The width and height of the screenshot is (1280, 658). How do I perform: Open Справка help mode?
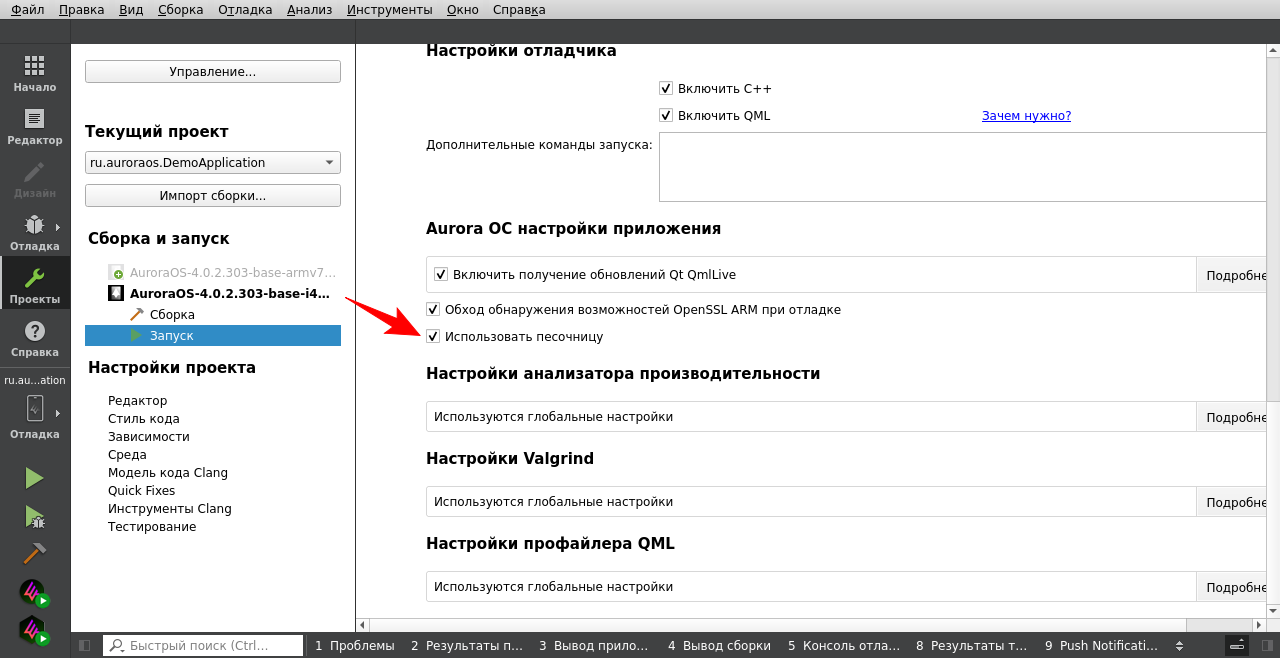pyautogui.click(x=34, y=338)
